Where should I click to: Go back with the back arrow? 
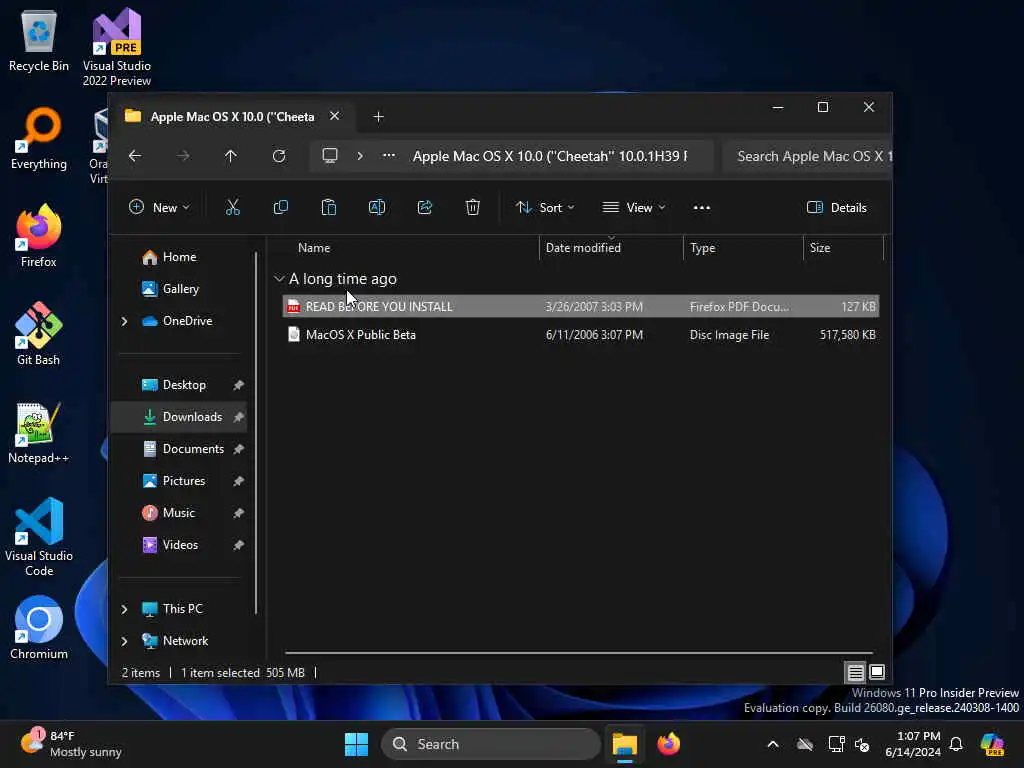tap(135, 156)
